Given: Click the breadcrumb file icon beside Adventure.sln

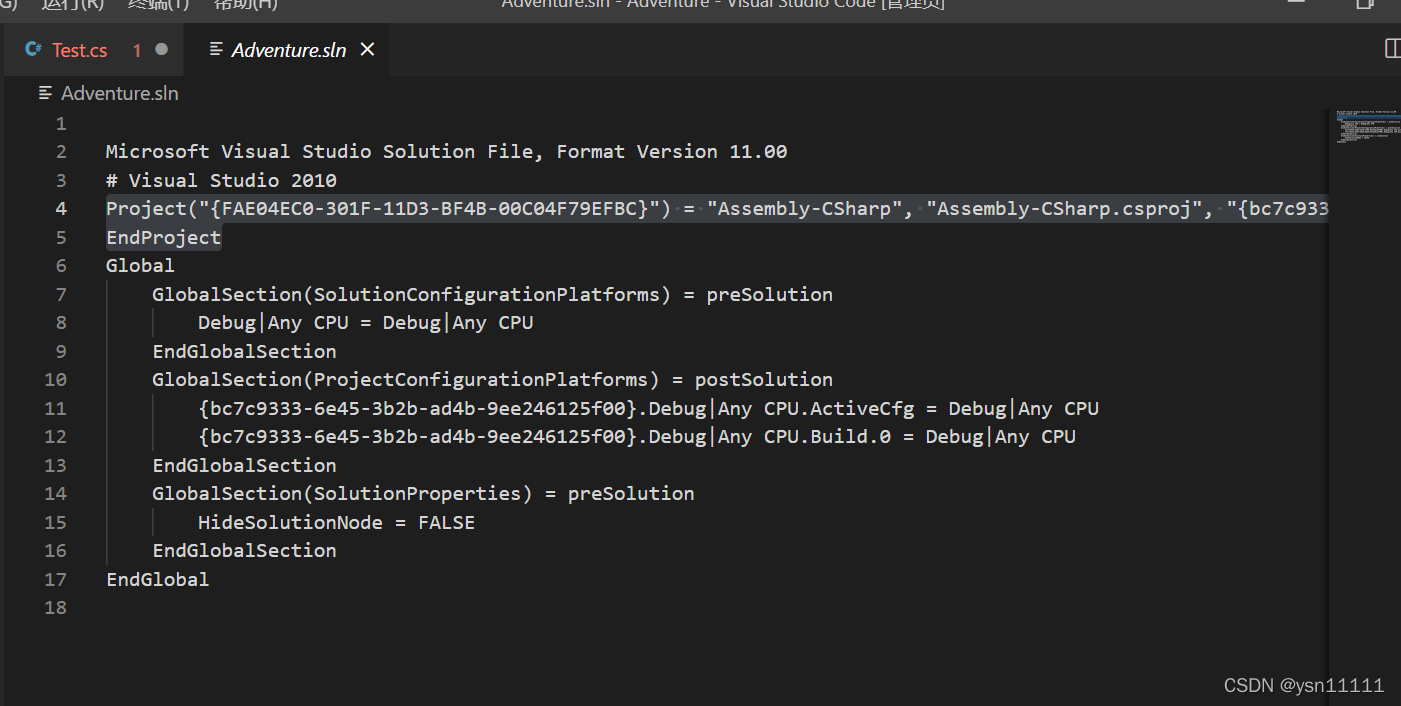Looking at the screenshot, I should 45,93.
